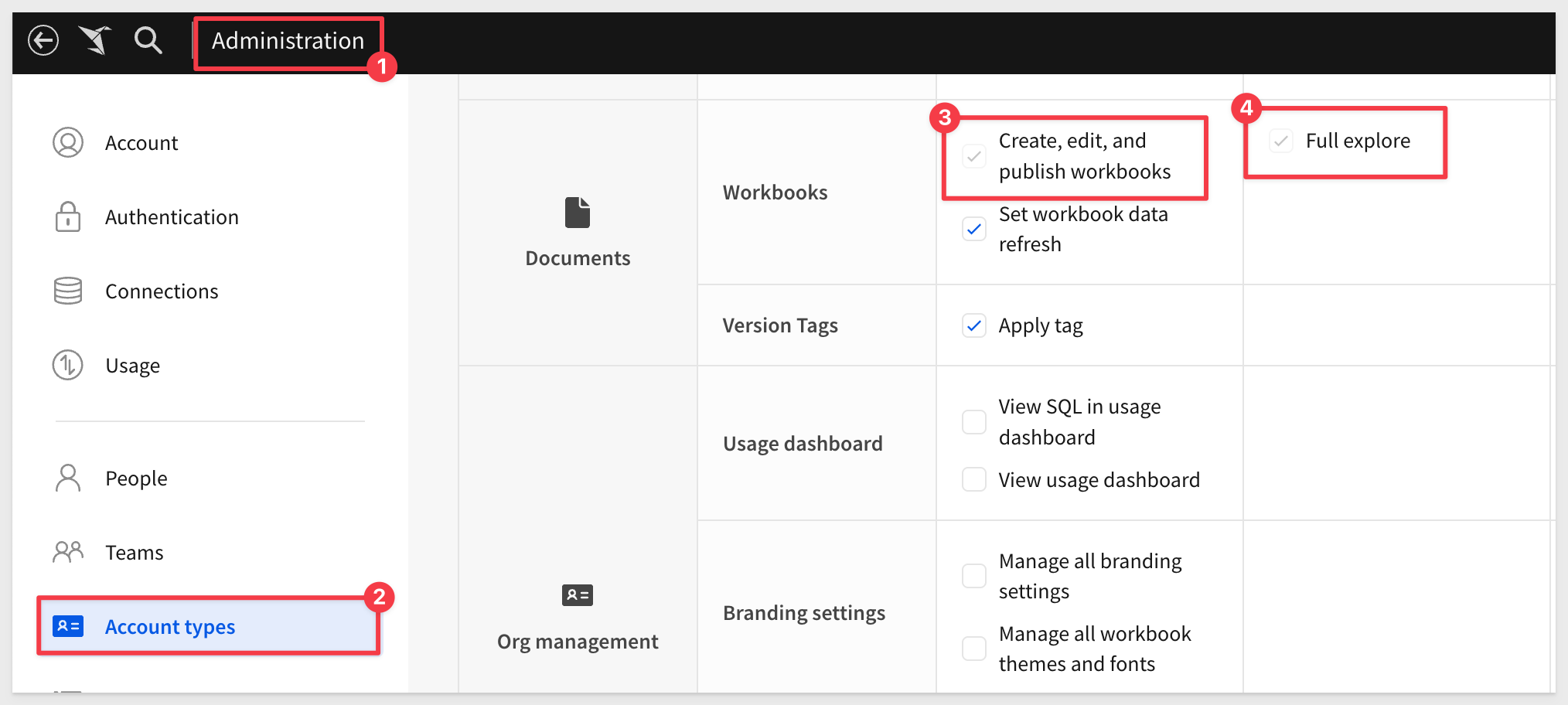The image size is (1568, 705).
Task: Uncheck Set workbook data refresh
Action: [973, 229]
